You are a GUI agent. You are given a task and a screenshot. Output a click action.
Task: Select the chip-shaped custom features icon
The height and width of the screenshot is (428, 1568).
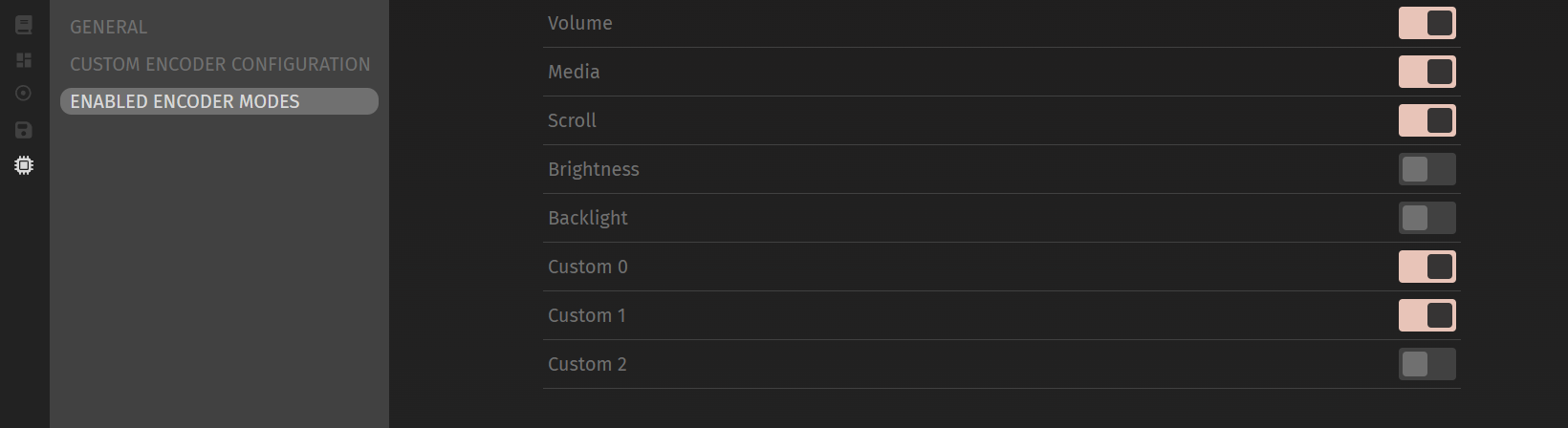(x=24, y=165)
